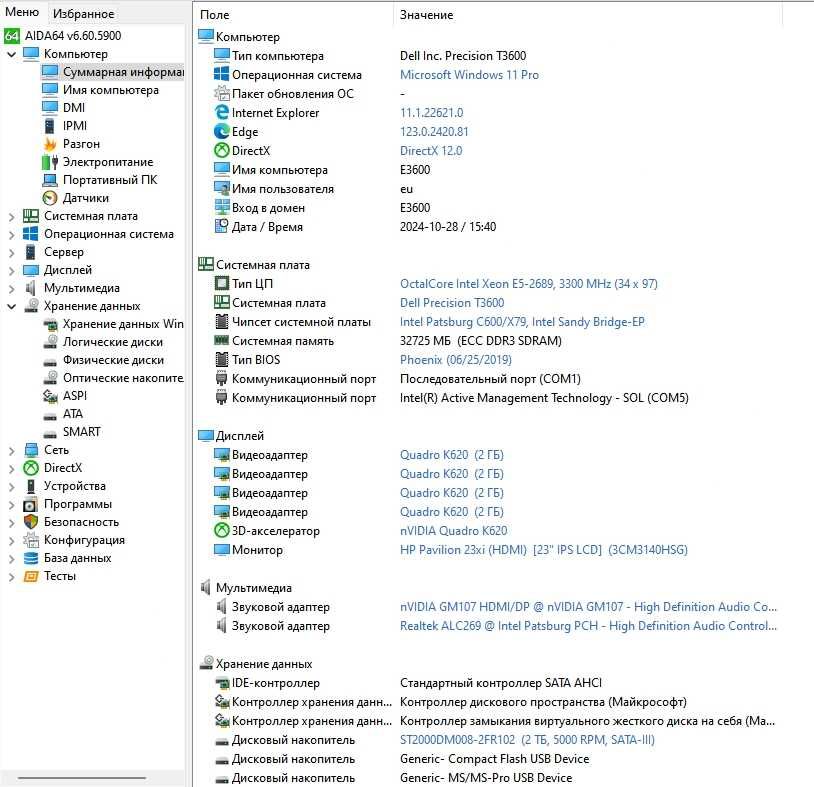Click the Тесты icon in tree
The width and height of the screenshot is (814, 787).
pos(31,576)
